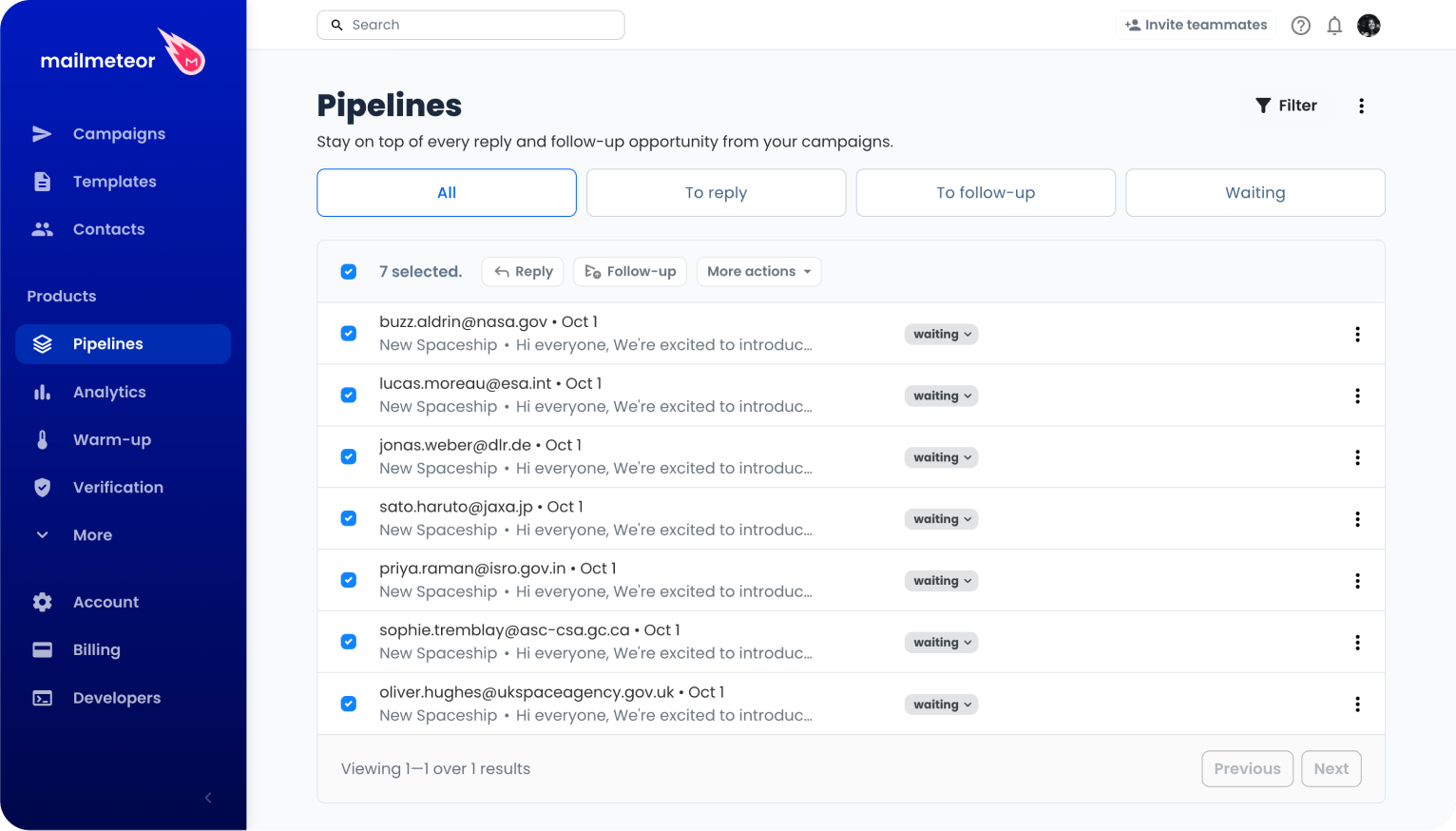The image size is (1456, 831).
Task: Click the Campaigns paper plane icon
Action: [42, 134]
